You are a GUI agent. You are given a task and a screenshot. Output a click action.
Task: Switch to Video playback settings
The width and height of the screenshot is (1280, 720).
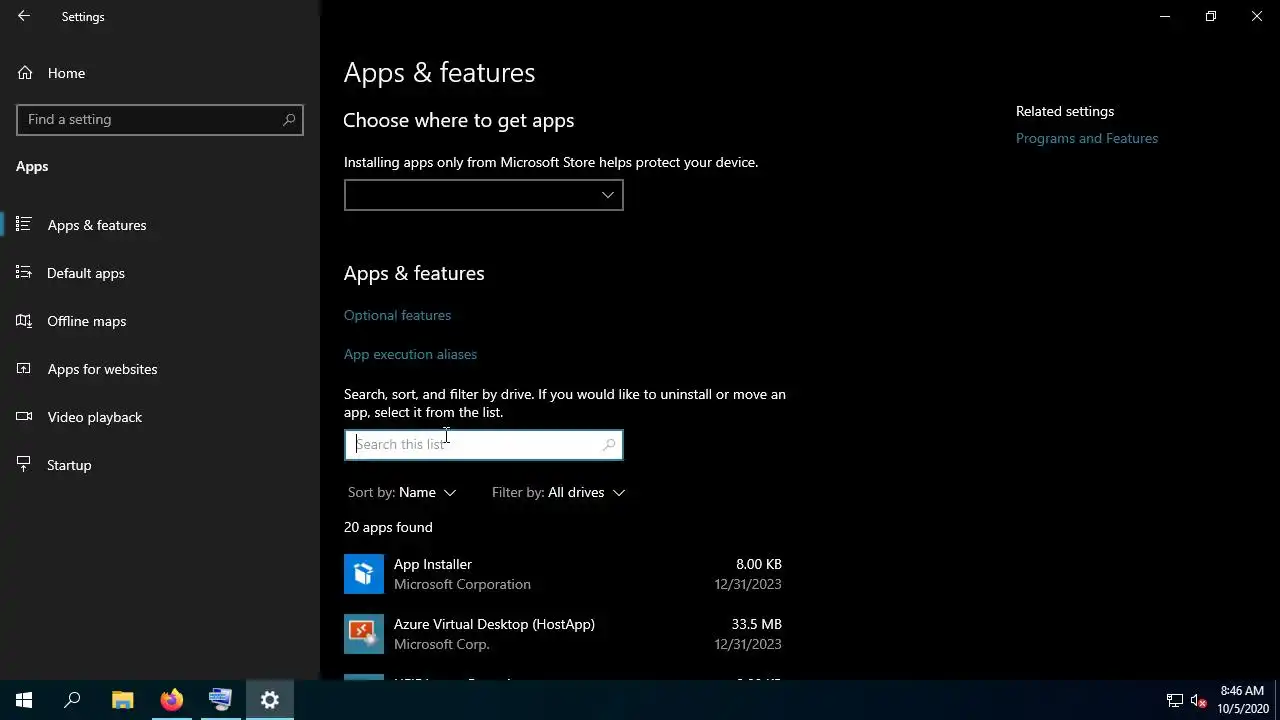[x=94, y=417]
